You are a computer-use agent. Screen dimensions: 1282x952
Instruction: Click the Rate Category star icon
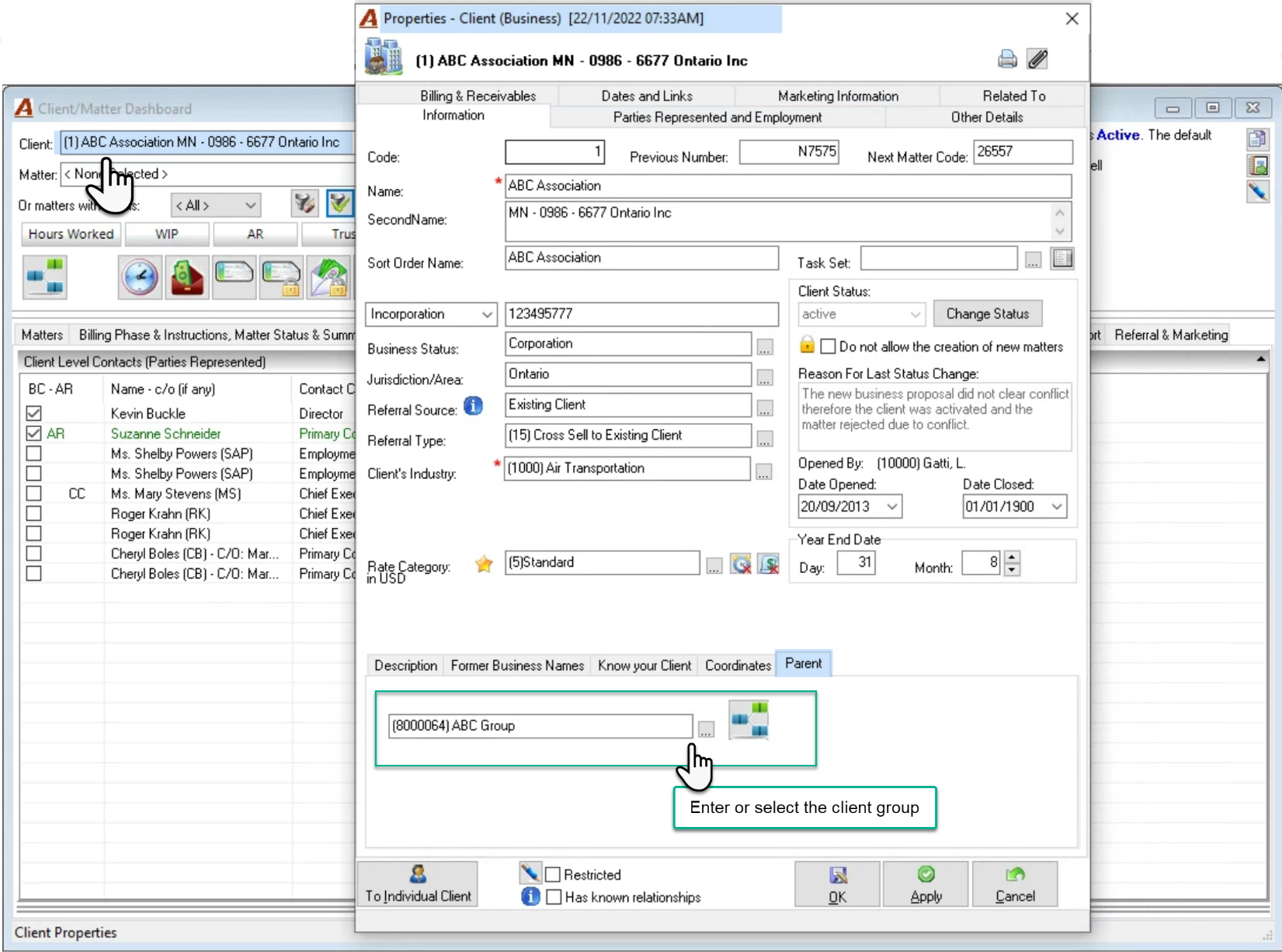coord(484,565)
